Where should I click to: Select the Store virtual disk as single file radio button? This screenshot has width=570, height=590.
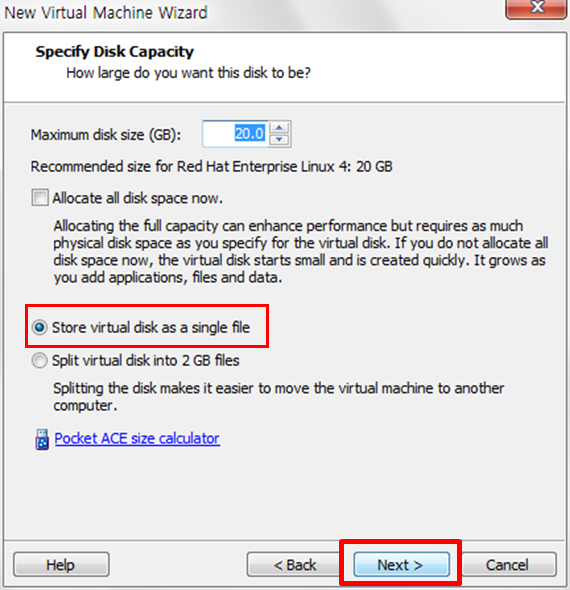pyautogui.click(x=40, y=327)
